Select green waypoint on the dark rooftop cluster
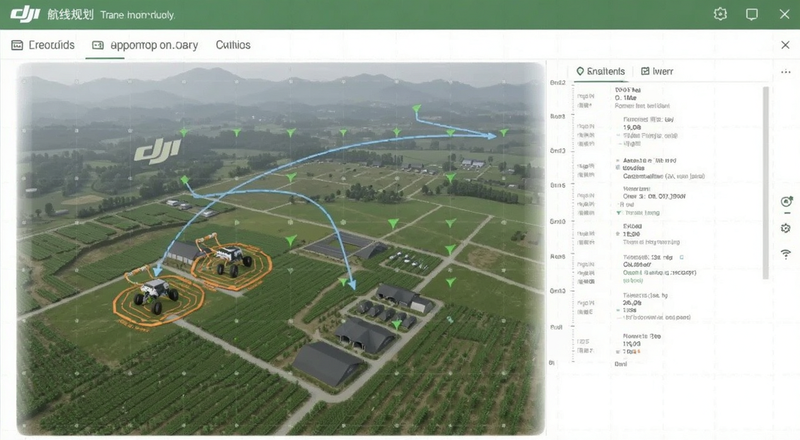 (x=397, y=325)
